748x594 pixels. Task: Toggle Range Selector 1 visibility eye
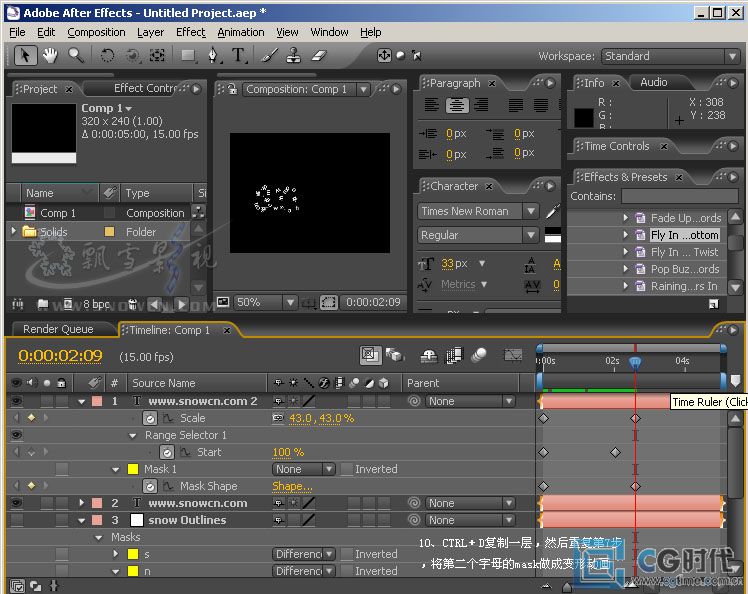click(17, 435)
